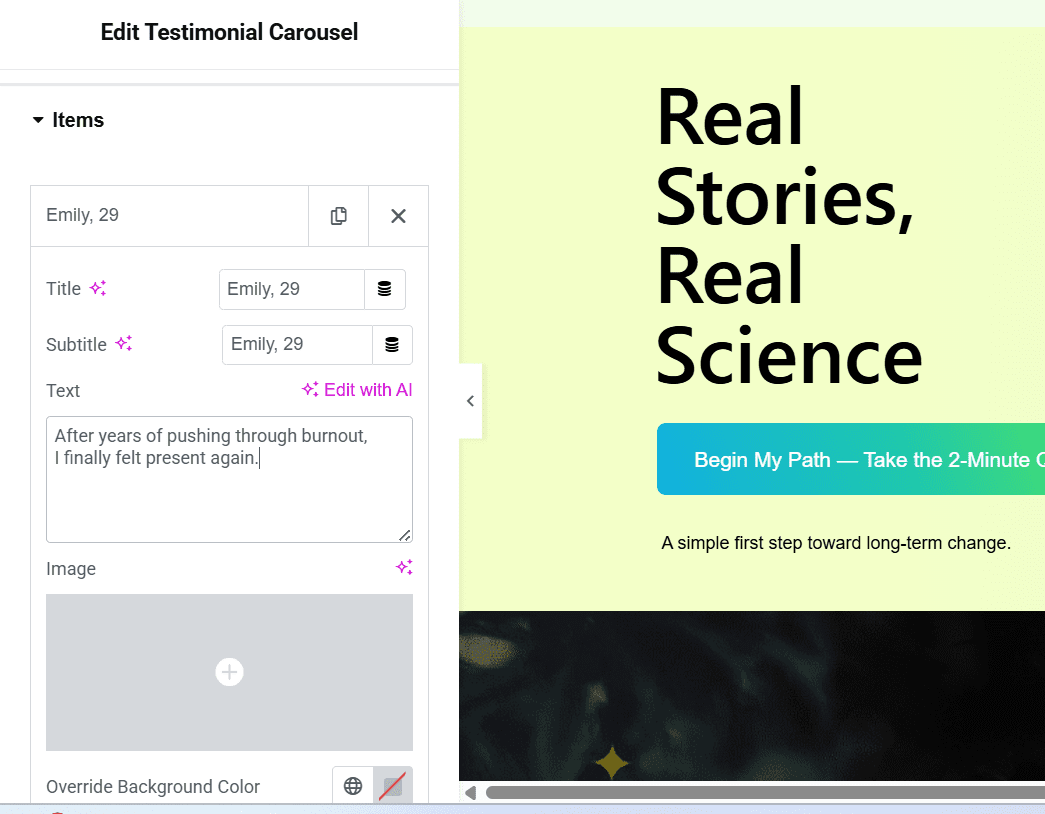Viewport: 1045px width, 814px height.
Task: Collapse the Items section
Action: point(68,120)
